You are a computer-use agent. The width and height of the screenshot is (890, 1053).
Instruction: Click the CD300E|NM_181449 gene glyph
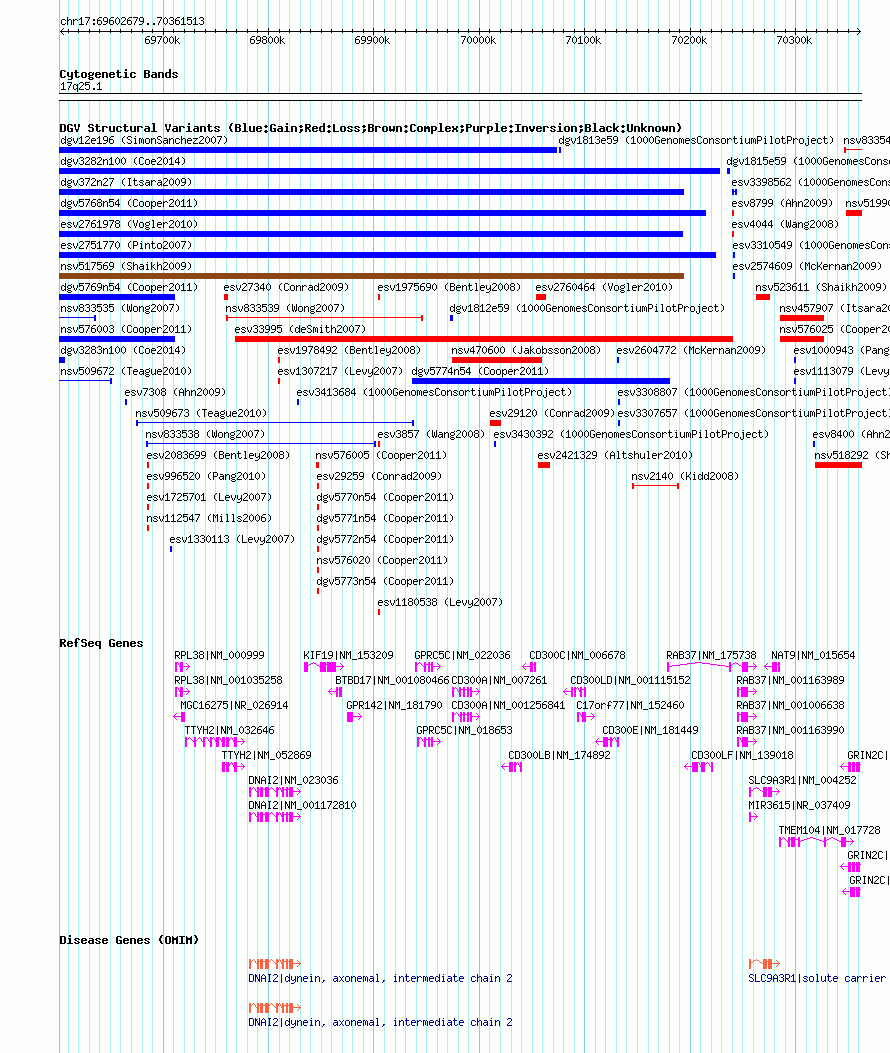pos(607,741)
